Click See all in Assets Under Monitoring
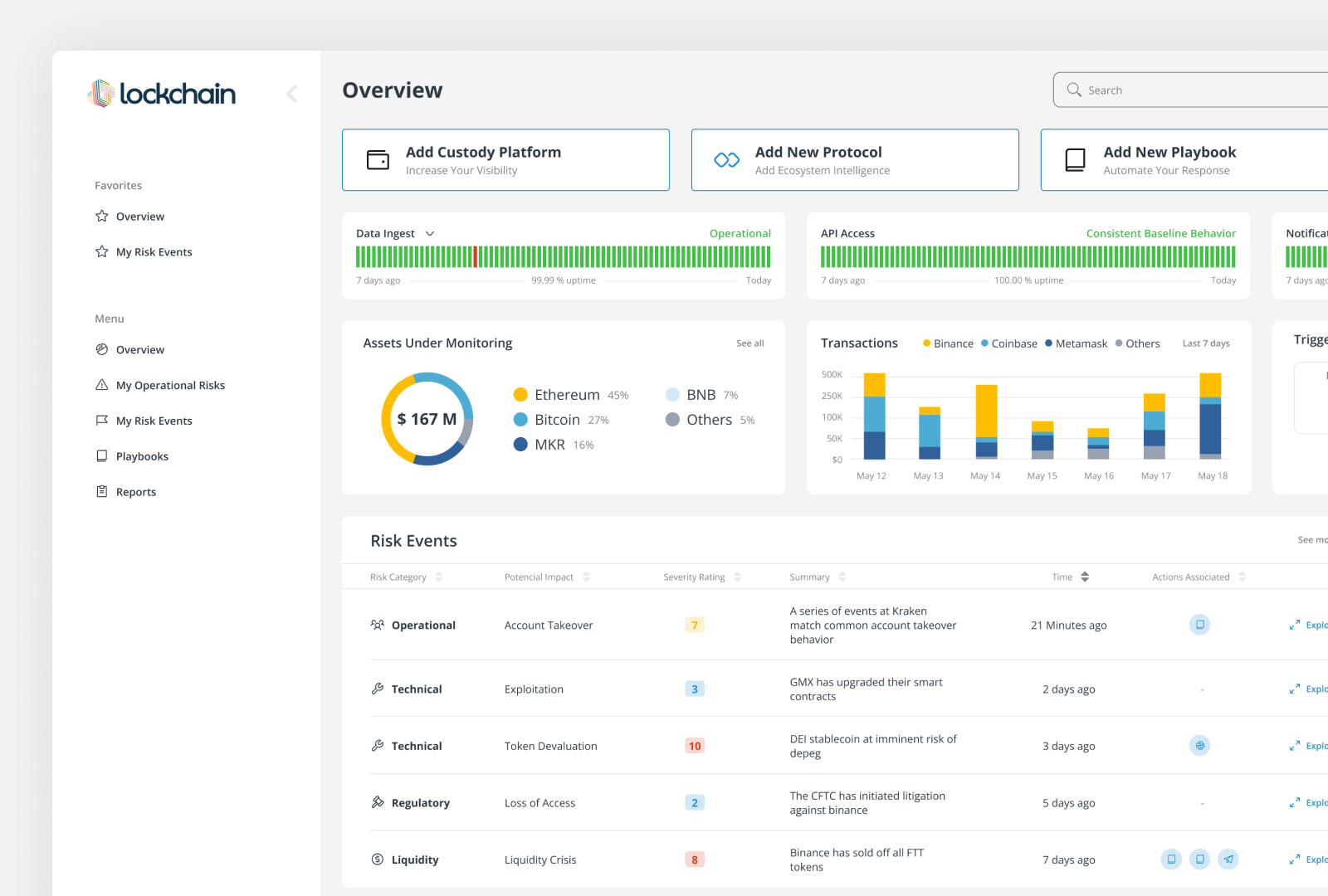Viewport: 1328px width, 896px height. [749, 343]
